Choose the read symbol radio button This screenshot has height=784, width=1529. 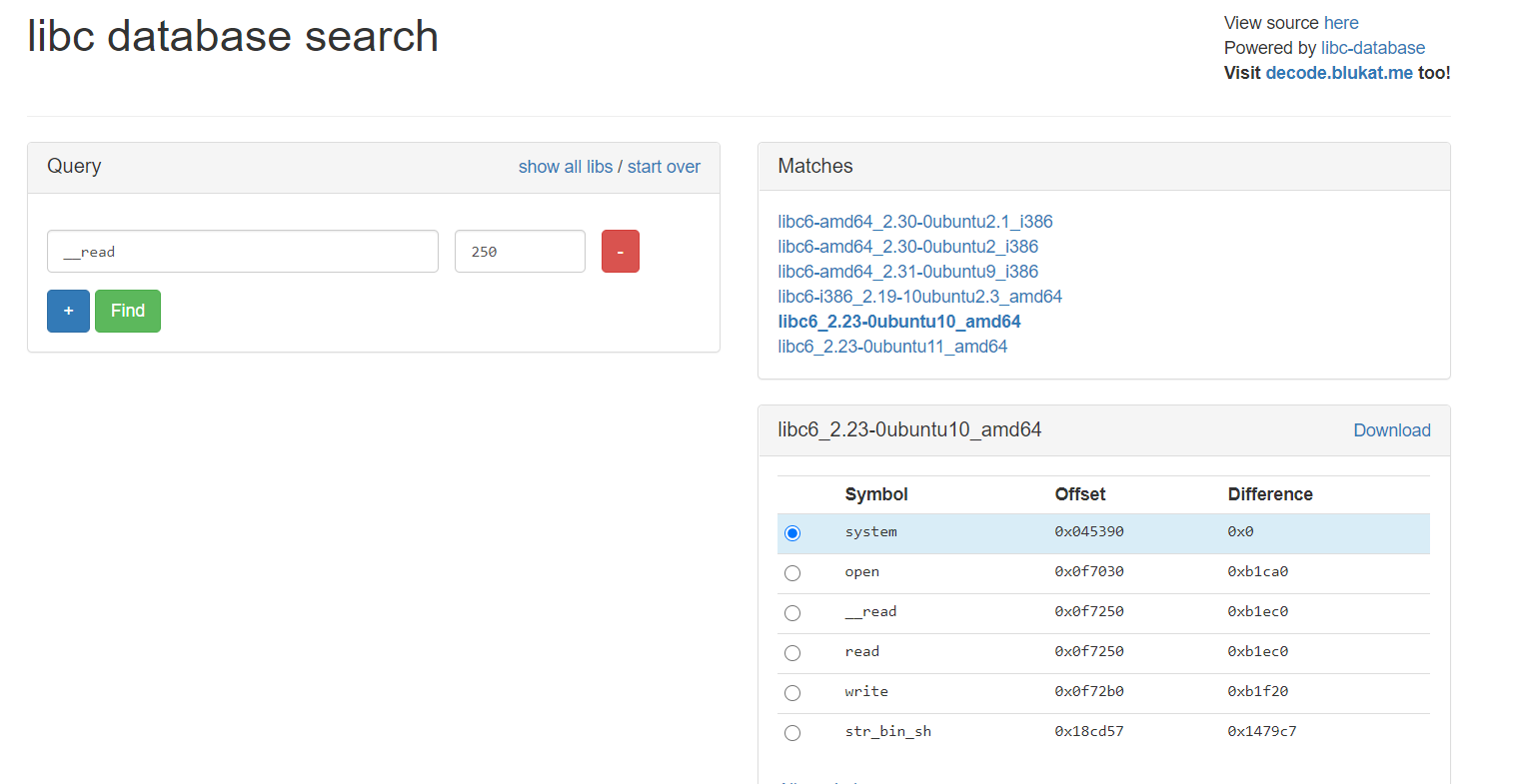792,653
